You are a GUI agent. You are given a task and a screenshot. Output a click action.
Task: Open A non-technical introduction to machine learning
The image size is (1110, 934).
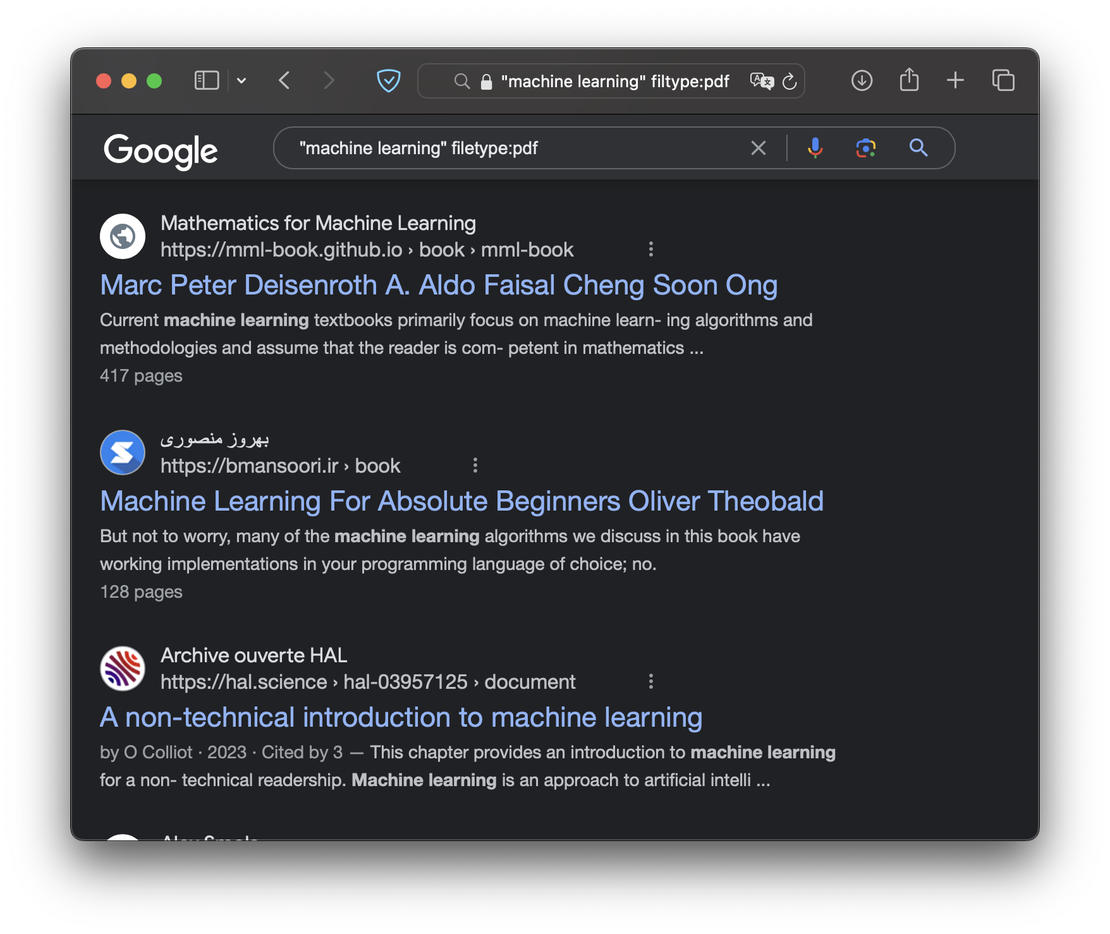coord(401,717)
